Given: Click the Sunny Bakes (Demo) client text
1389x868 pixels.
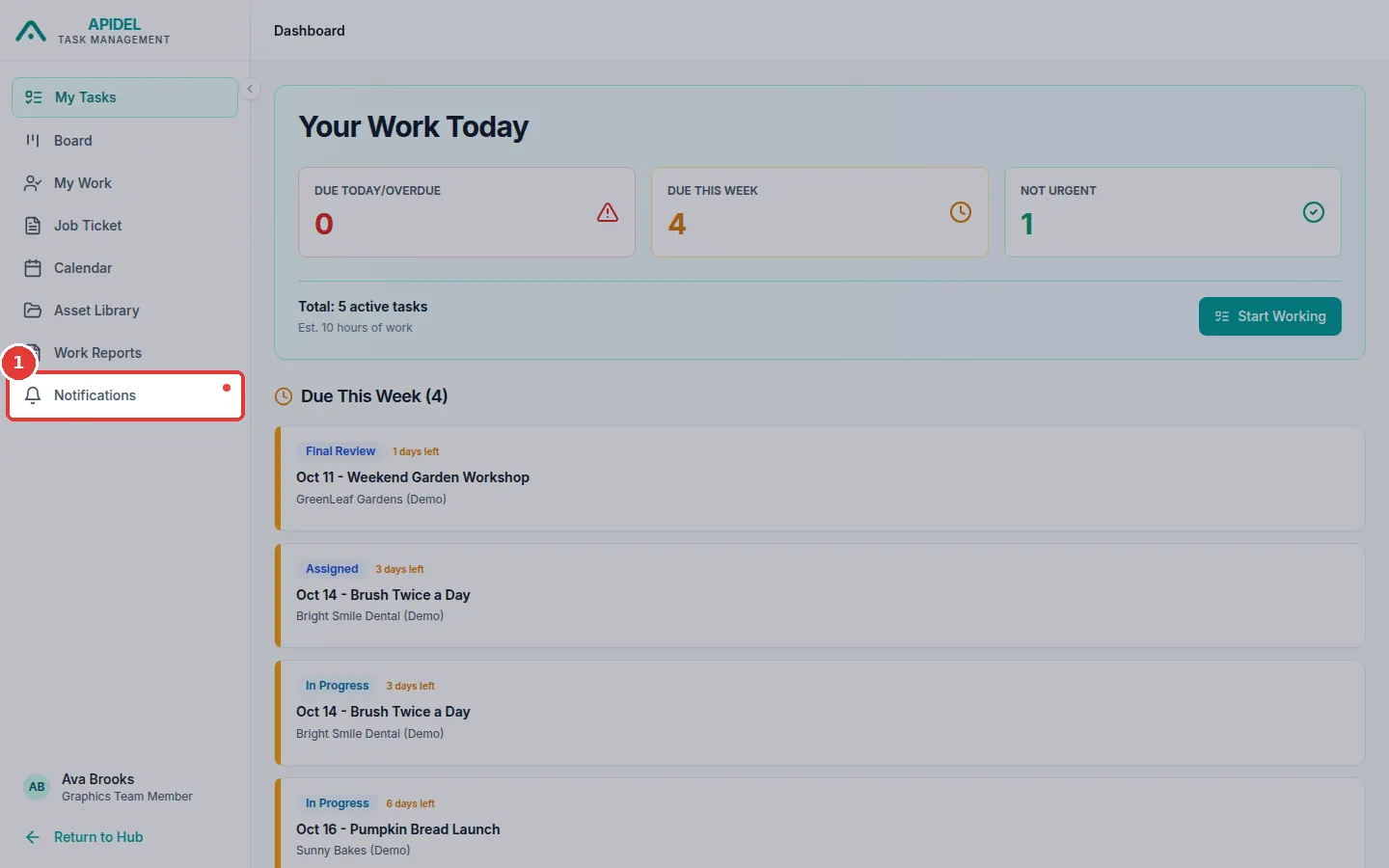Looking at the screenshot, I should (x=353, y=851).
